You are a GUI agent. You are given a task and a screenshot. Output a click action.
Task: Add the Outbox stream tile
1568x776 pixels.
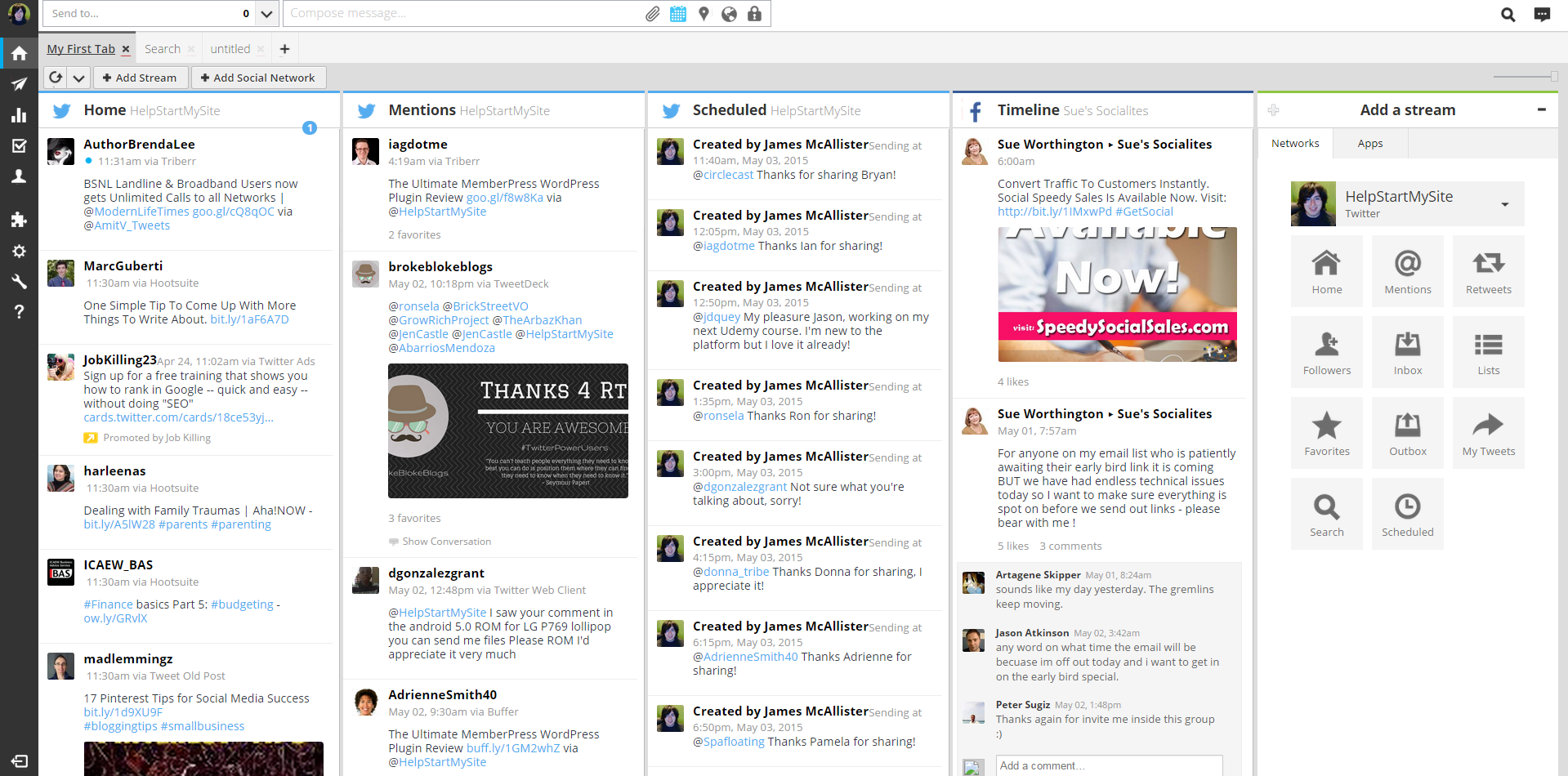pos(1407,433)
